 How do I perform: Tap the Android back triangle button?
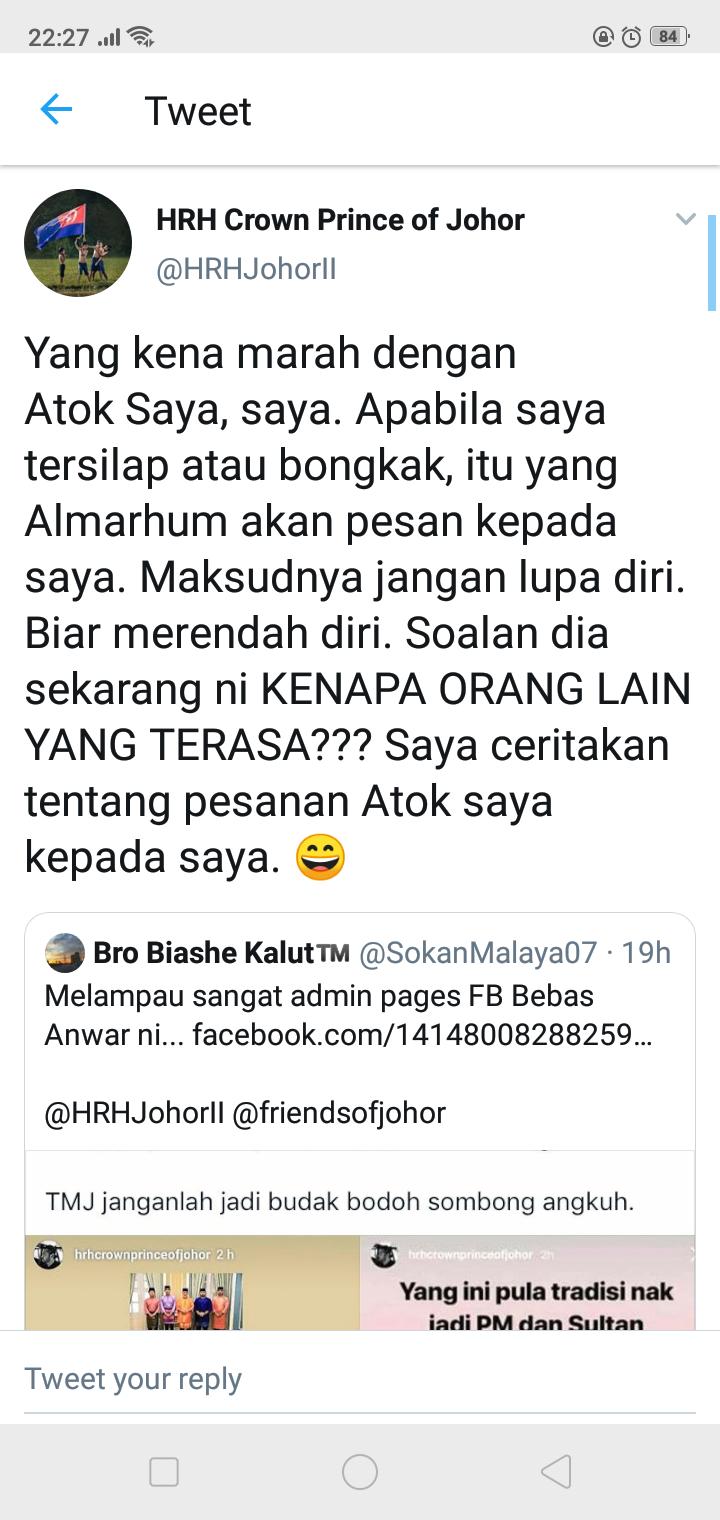click(556, 1471)
